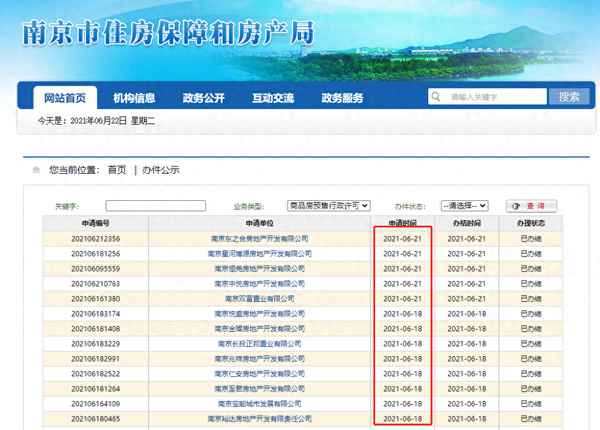
Task: Open company link for application 202106181264
Action: point(259,389)
